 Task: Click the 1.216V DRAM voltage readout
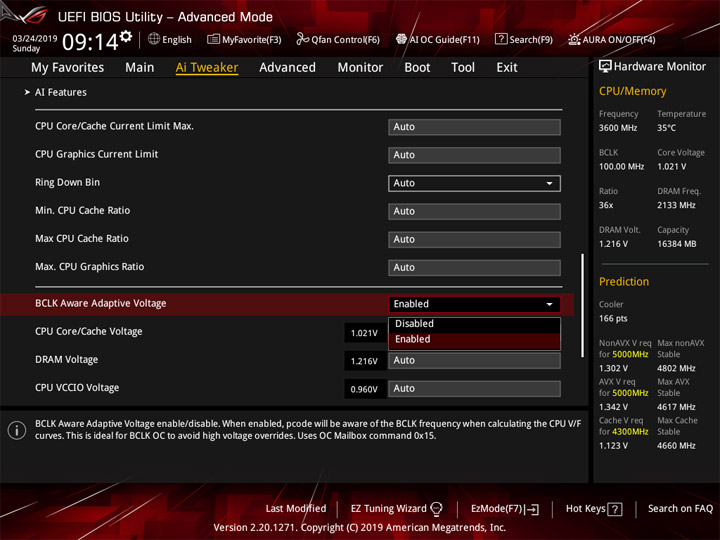click(x=364, y=361)
